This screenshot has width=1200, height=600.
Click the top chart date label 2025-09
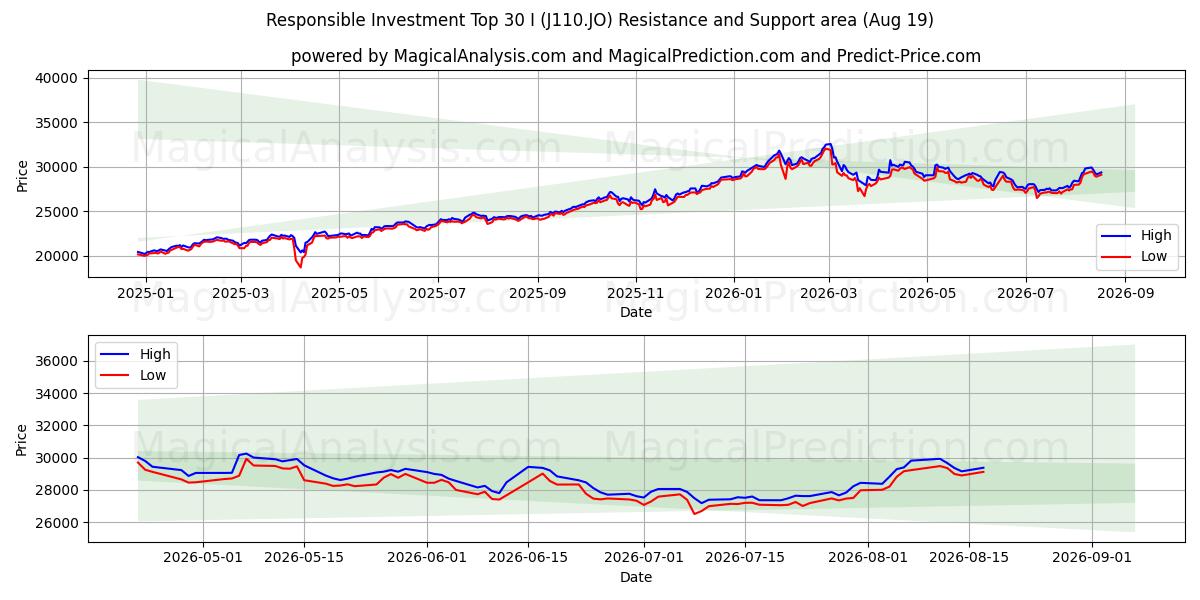point(537,294)
